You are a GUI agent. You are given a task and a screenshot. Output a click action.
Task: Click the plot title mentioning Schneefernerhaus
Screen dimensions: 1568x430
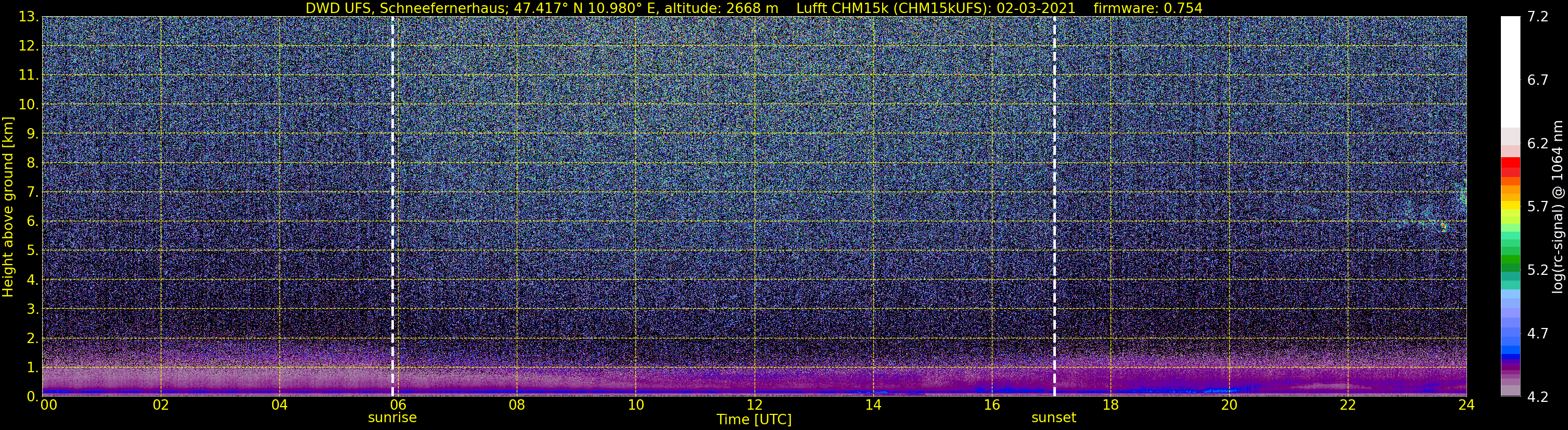[754, 8]
